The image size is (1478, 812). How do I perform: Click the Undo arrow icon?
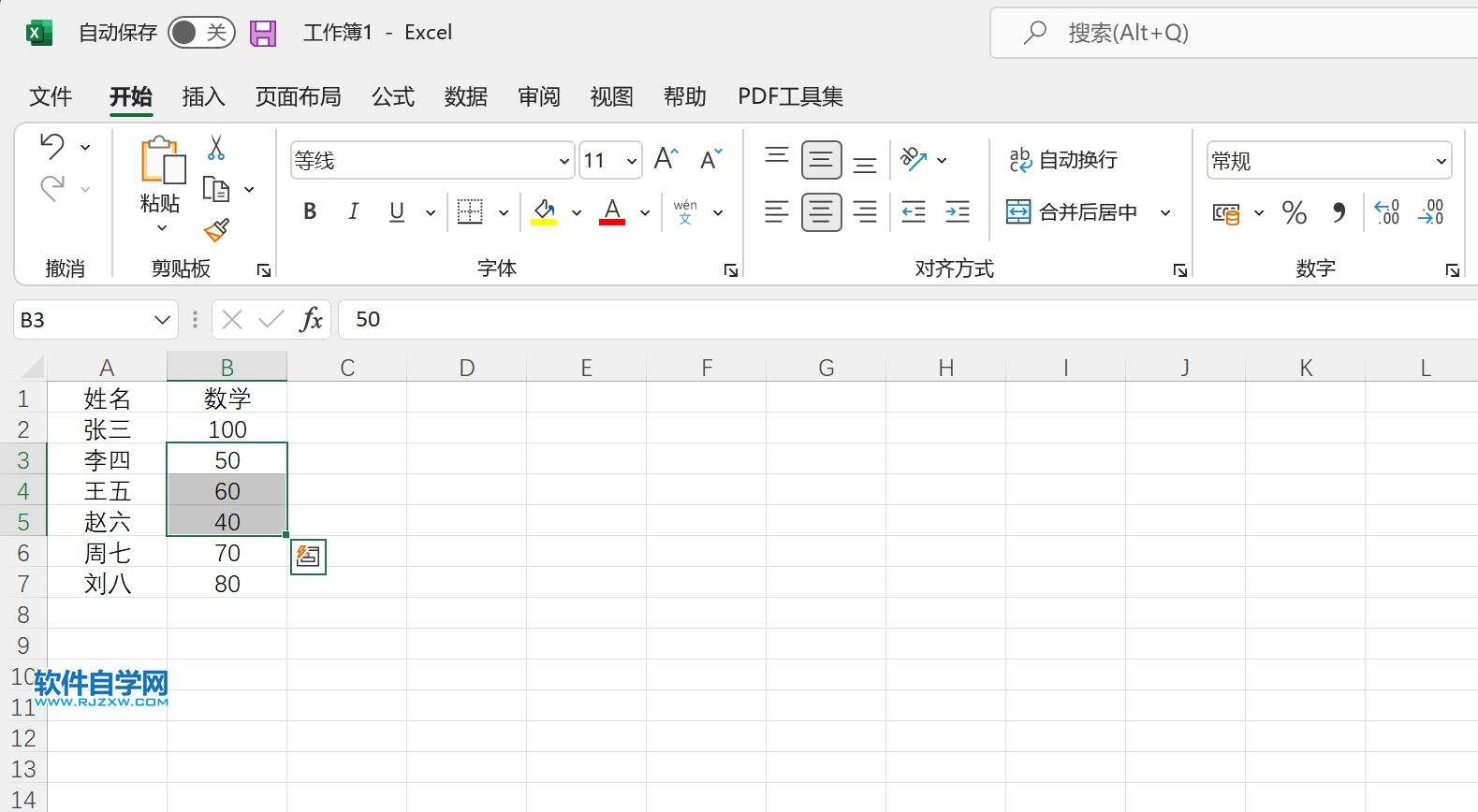[x=52, y=146]
